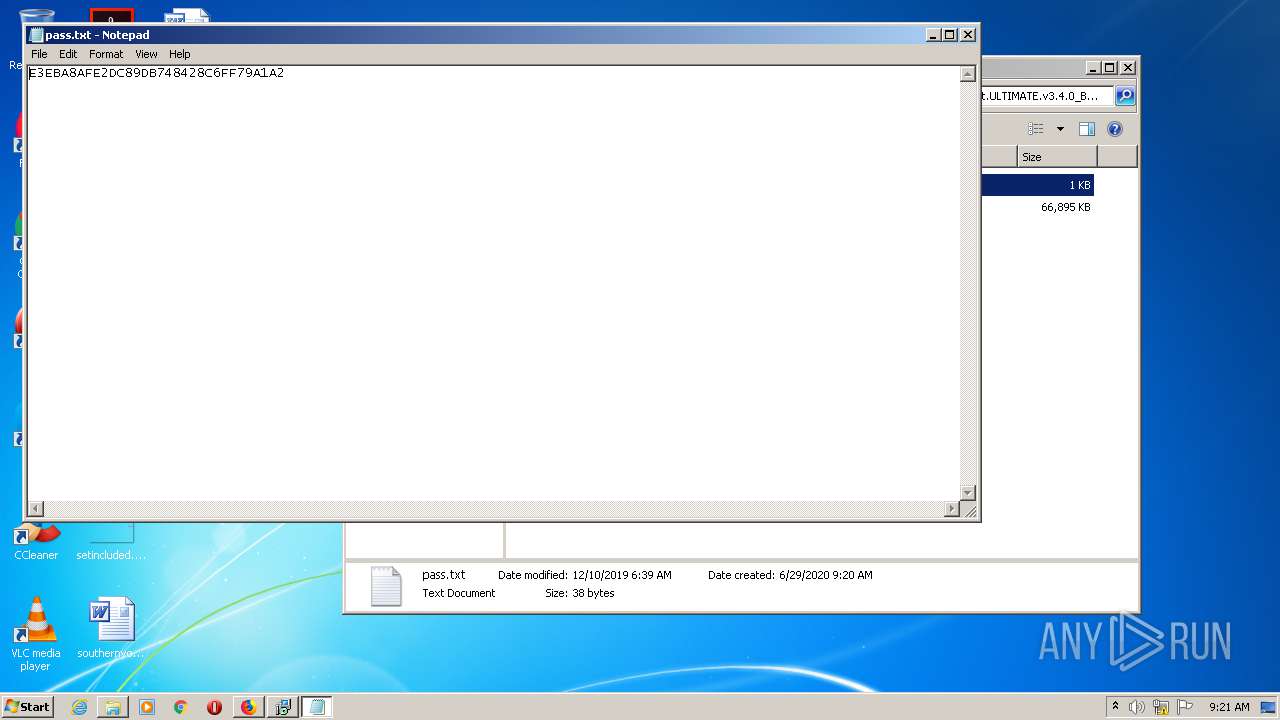This screenshot has width=1280, height=720.
Task: Click the Explorer change view icon
Action: click(x=1036, y=129)
